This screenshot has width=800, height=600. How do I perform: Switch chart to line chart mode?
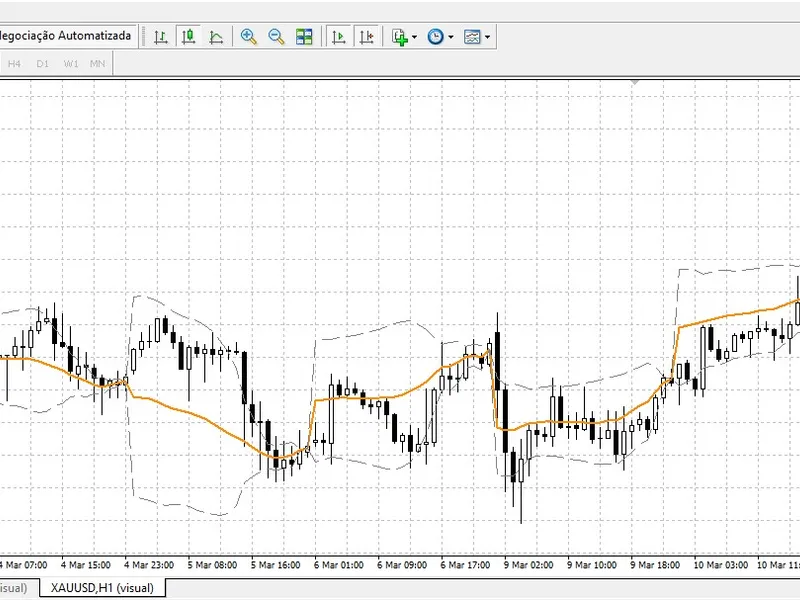(x=216, y=37)
